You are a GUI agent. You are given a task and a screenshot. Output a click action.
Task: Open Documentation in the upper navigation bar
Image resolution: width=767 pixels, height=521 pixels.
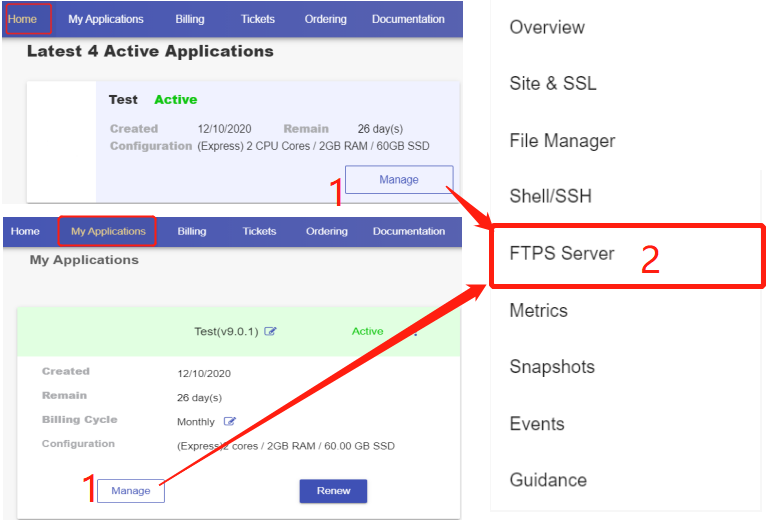[408, 19]
